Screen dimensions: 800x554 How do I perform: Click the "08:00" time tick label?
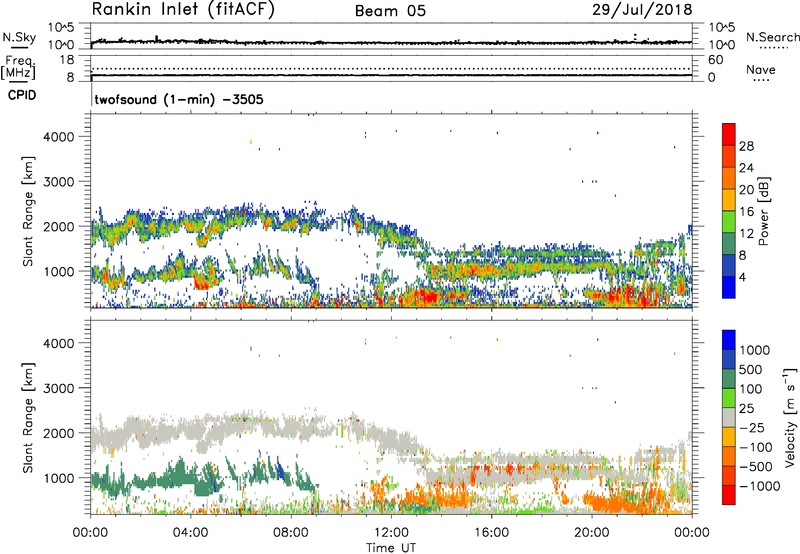pos(290,533)
